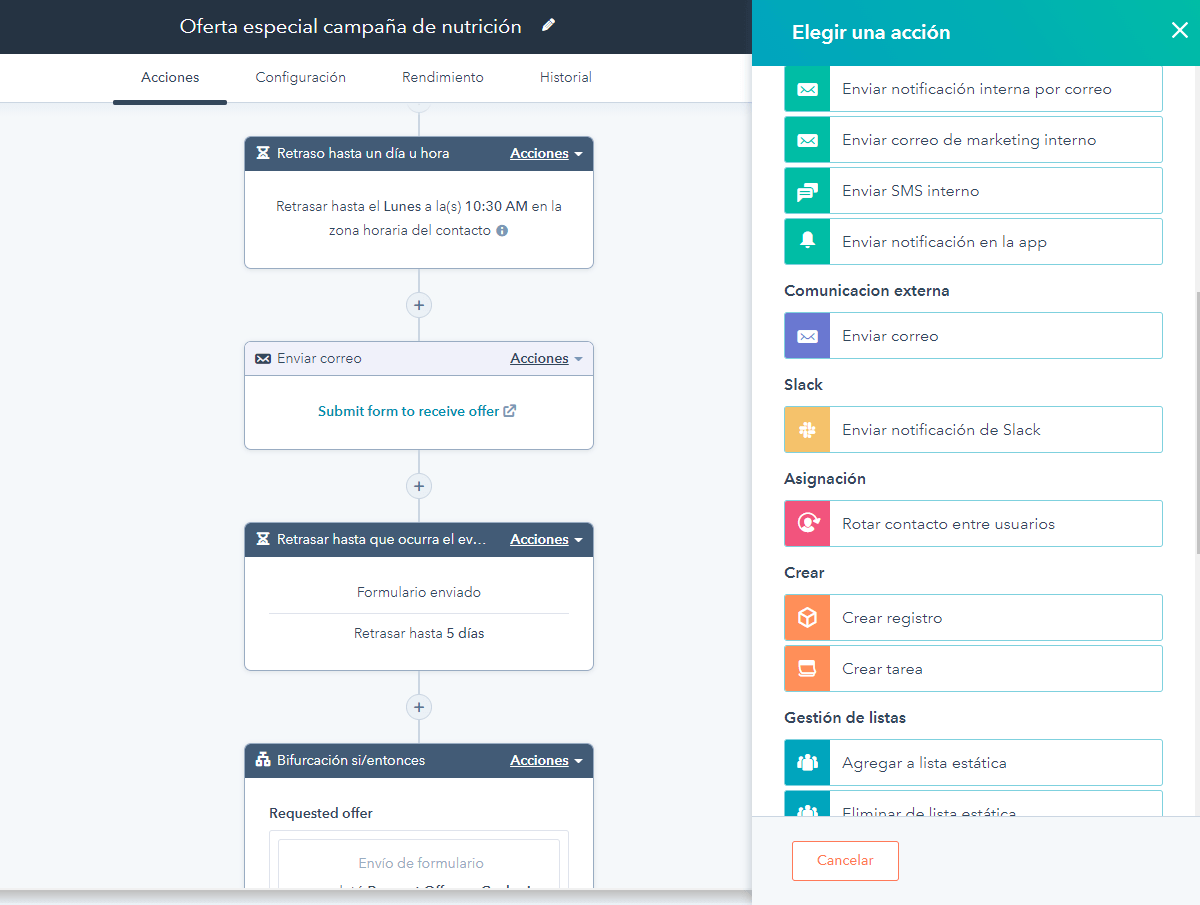
Task: Select Agregar a lista estática action
Action: (x=973, y=763)
